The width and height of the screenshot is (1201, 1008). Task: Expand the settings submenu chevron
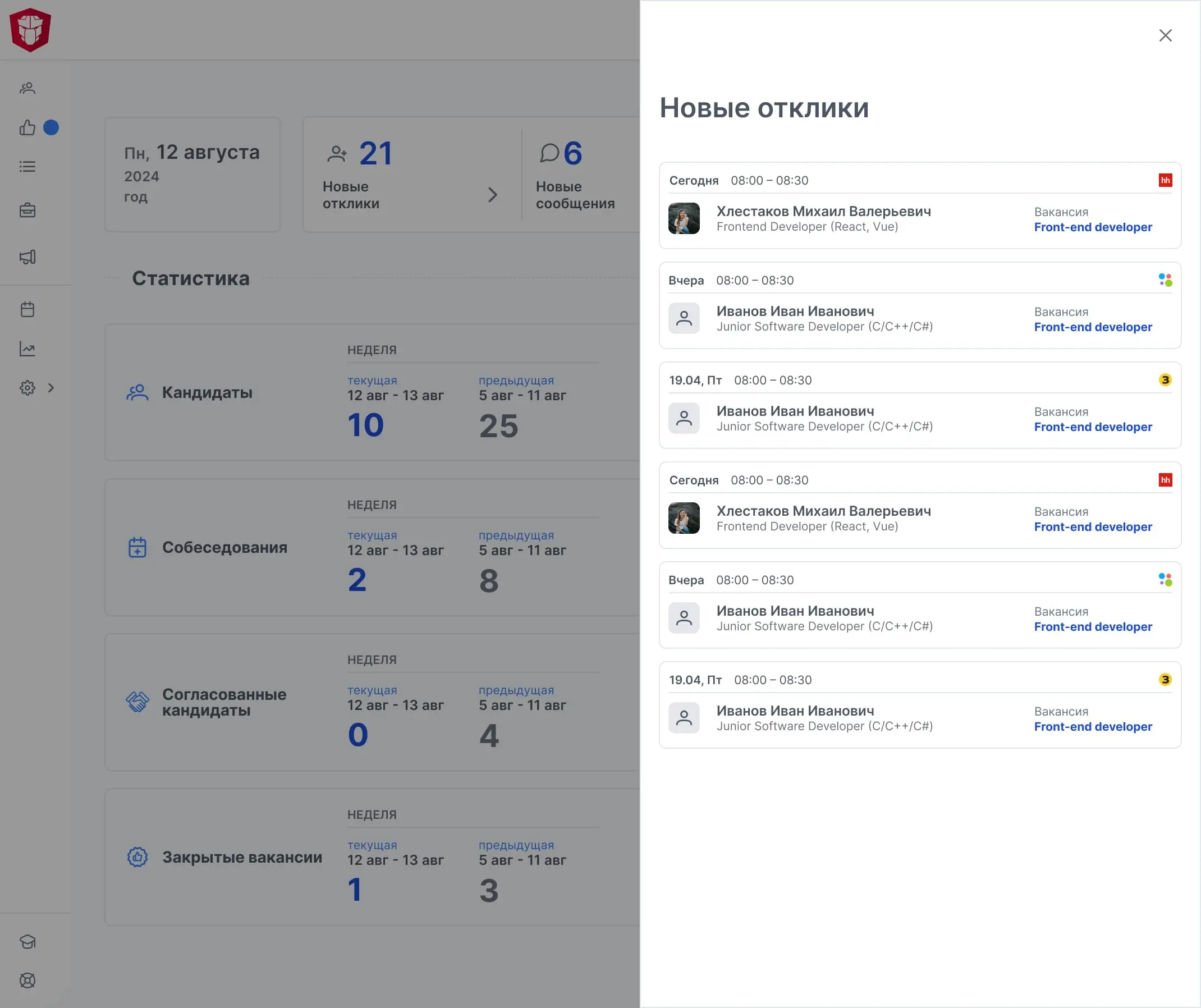point(52,388)
